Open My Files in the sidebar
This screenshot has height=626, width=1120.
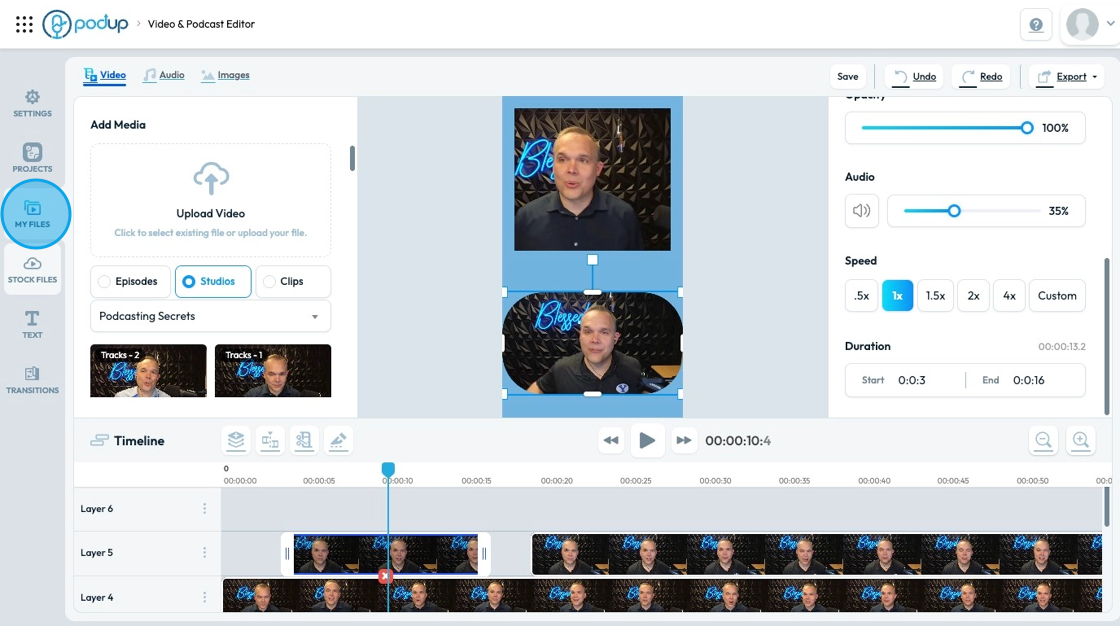33,214
